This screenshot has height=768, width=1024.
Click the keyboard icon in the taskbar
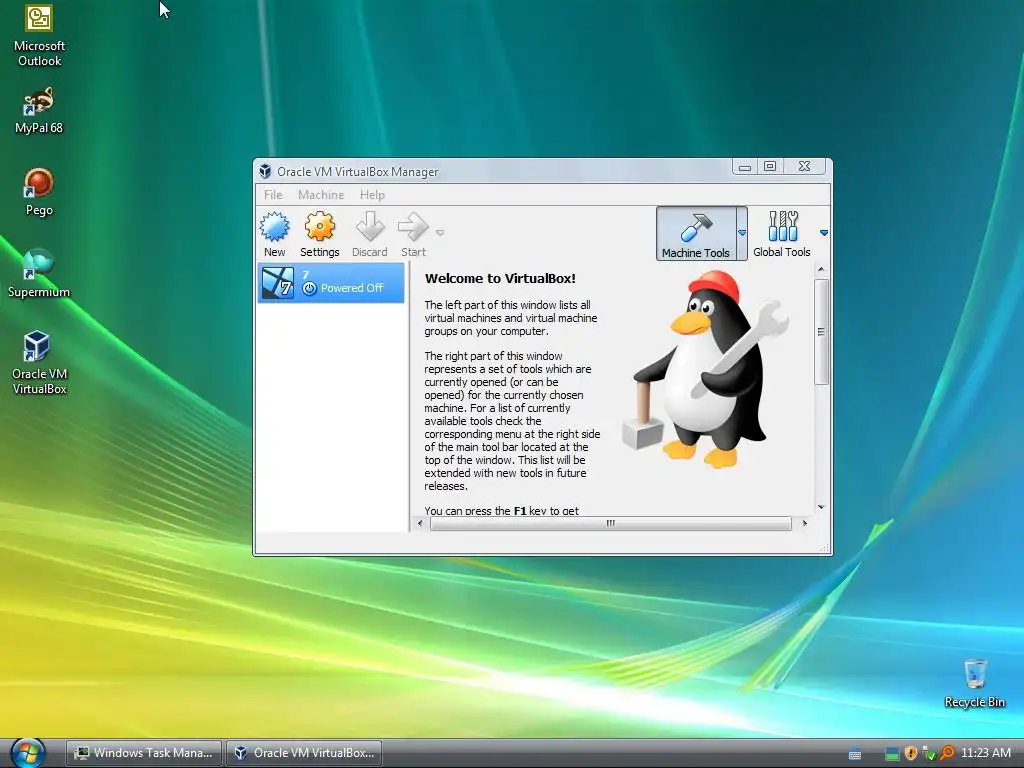[855, 754]
